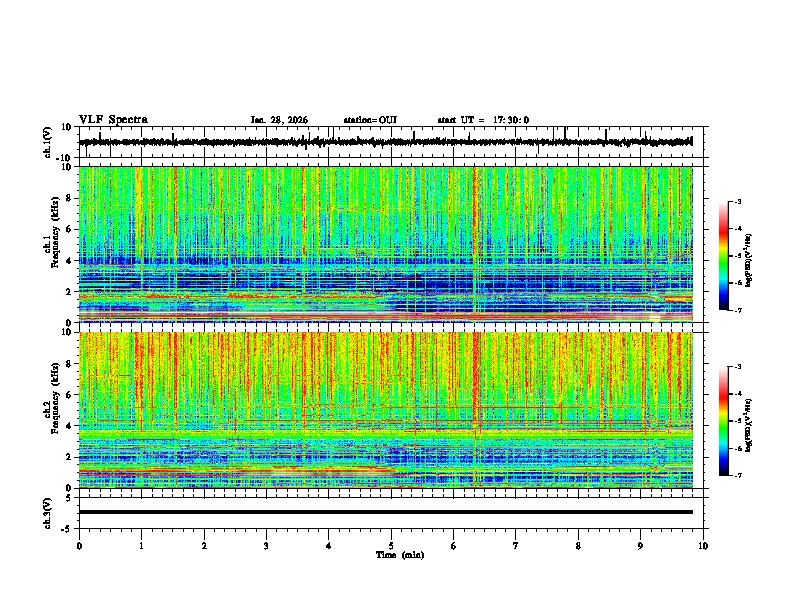This screenshot has width=792, height=612.
Task: Click the ch.1 colorbar log(PSD) label
Action: tap(749, 260)
